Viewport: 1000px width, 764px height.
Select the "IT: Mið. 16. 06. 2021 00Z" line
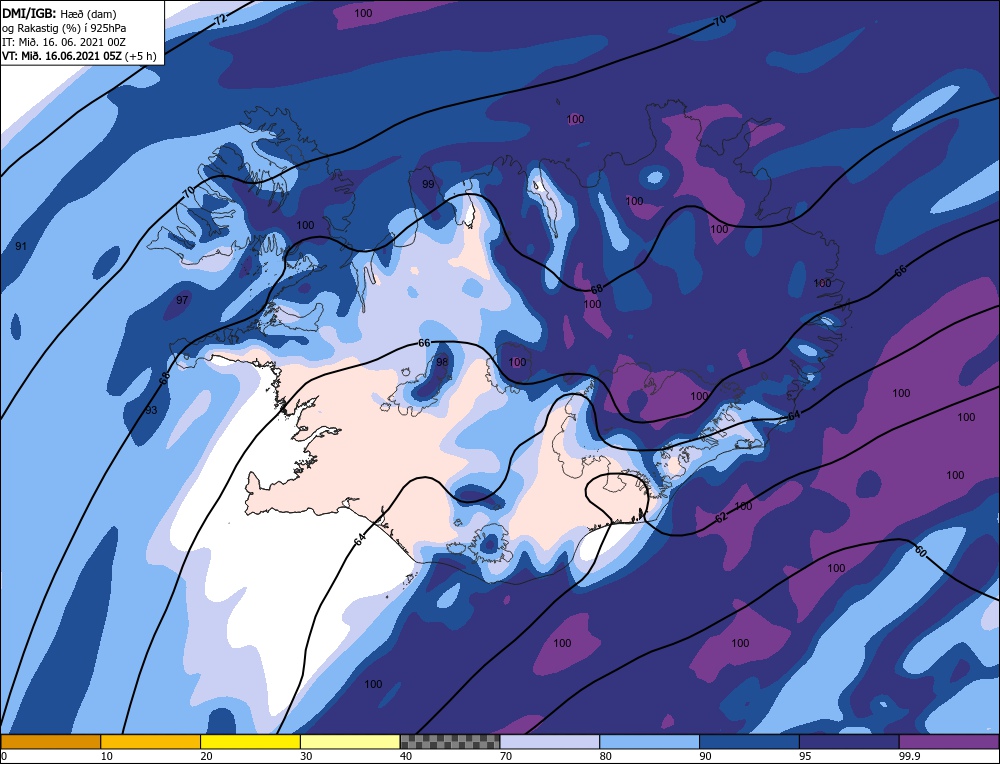[x=64, y=42]
